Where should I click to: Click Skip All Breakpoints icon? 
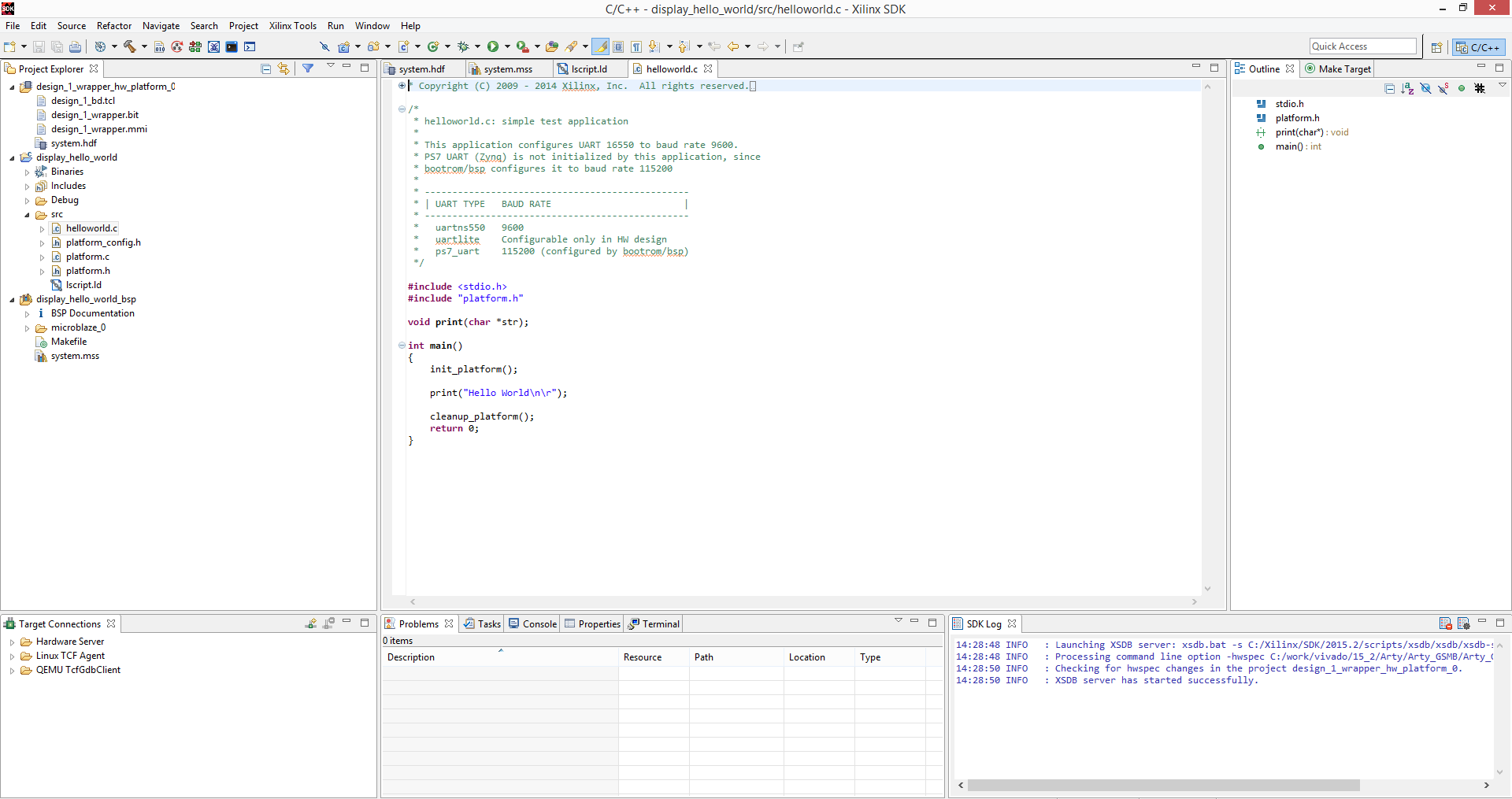[x=324, y=46]
